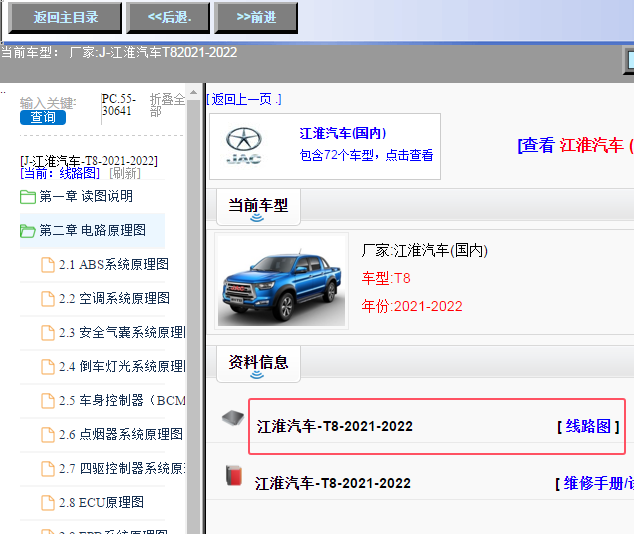Click 江淮汽车-T8-2021-2022 in the 线路图 row

[x=335, y=426]
